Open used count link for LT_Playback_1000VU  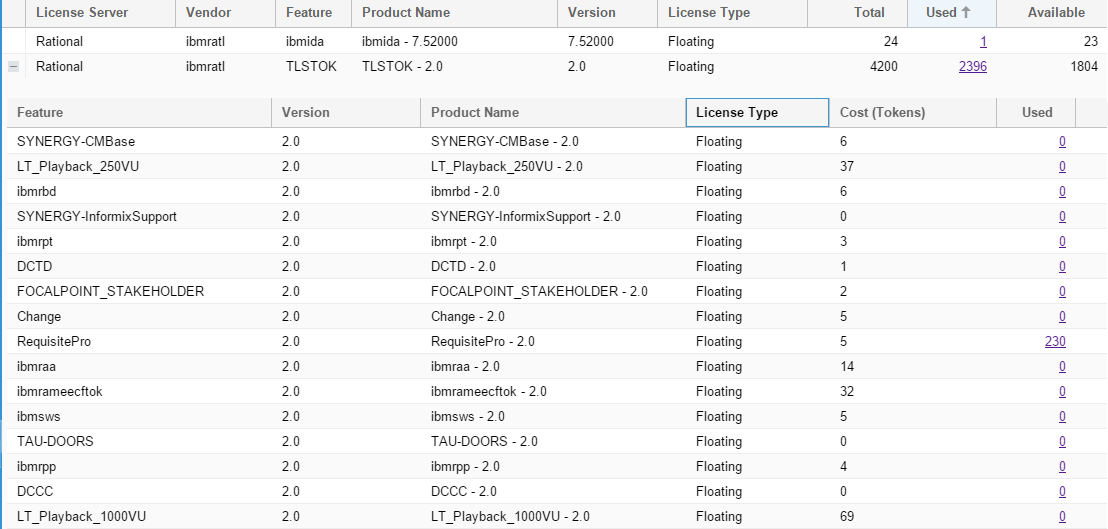pyautogui.click(x=1062, y=517)
